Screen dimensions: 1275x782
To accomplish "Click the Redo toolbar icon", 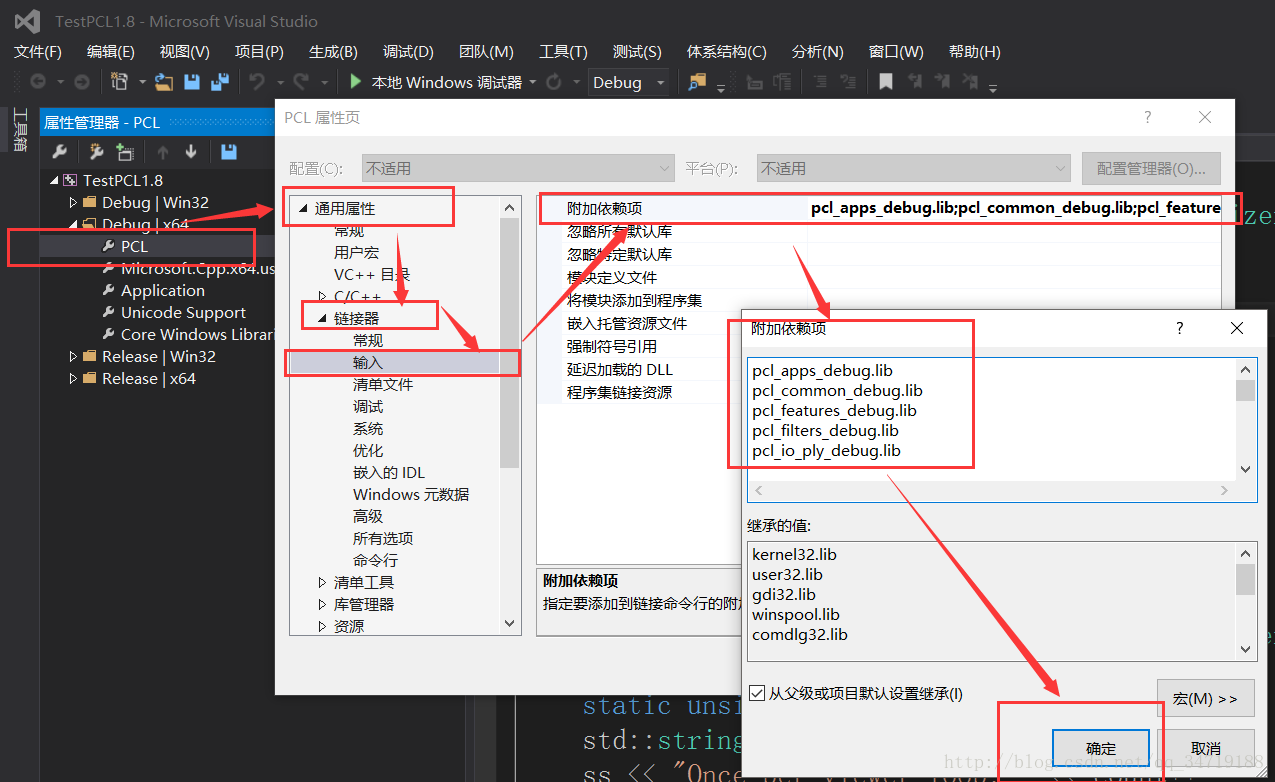I will 300,82.
